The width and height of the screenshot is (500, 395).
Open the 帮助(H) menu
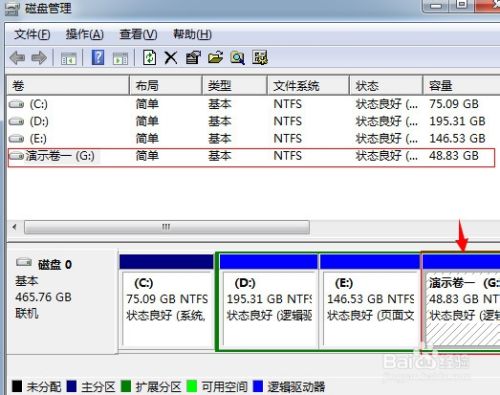[192, 34]
